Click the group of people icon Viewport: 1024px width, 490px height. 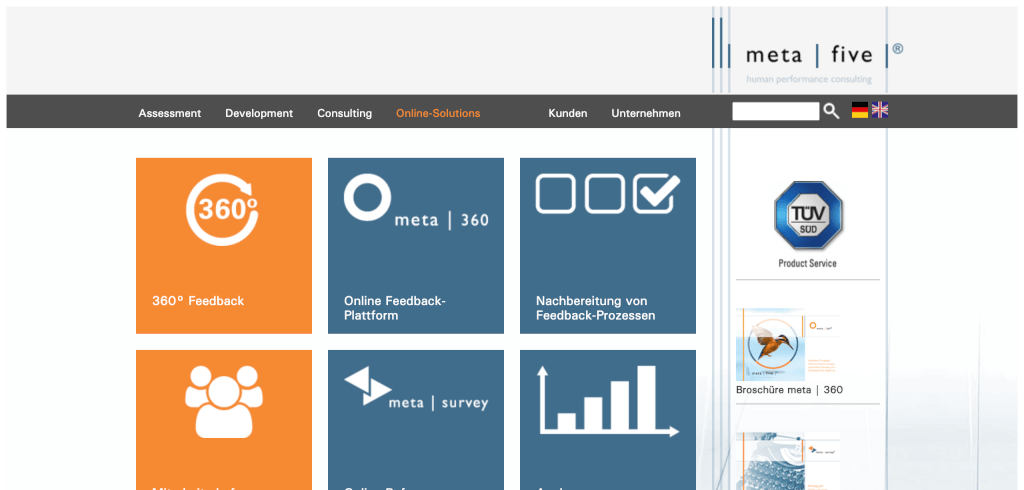(224, 401)
